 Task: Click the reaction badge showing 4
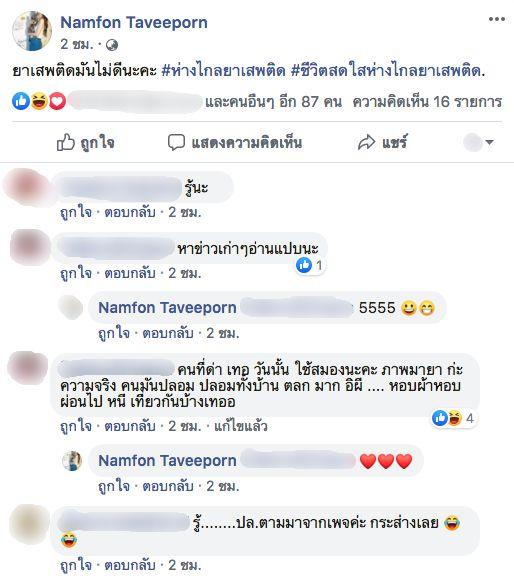coord(454,418)
